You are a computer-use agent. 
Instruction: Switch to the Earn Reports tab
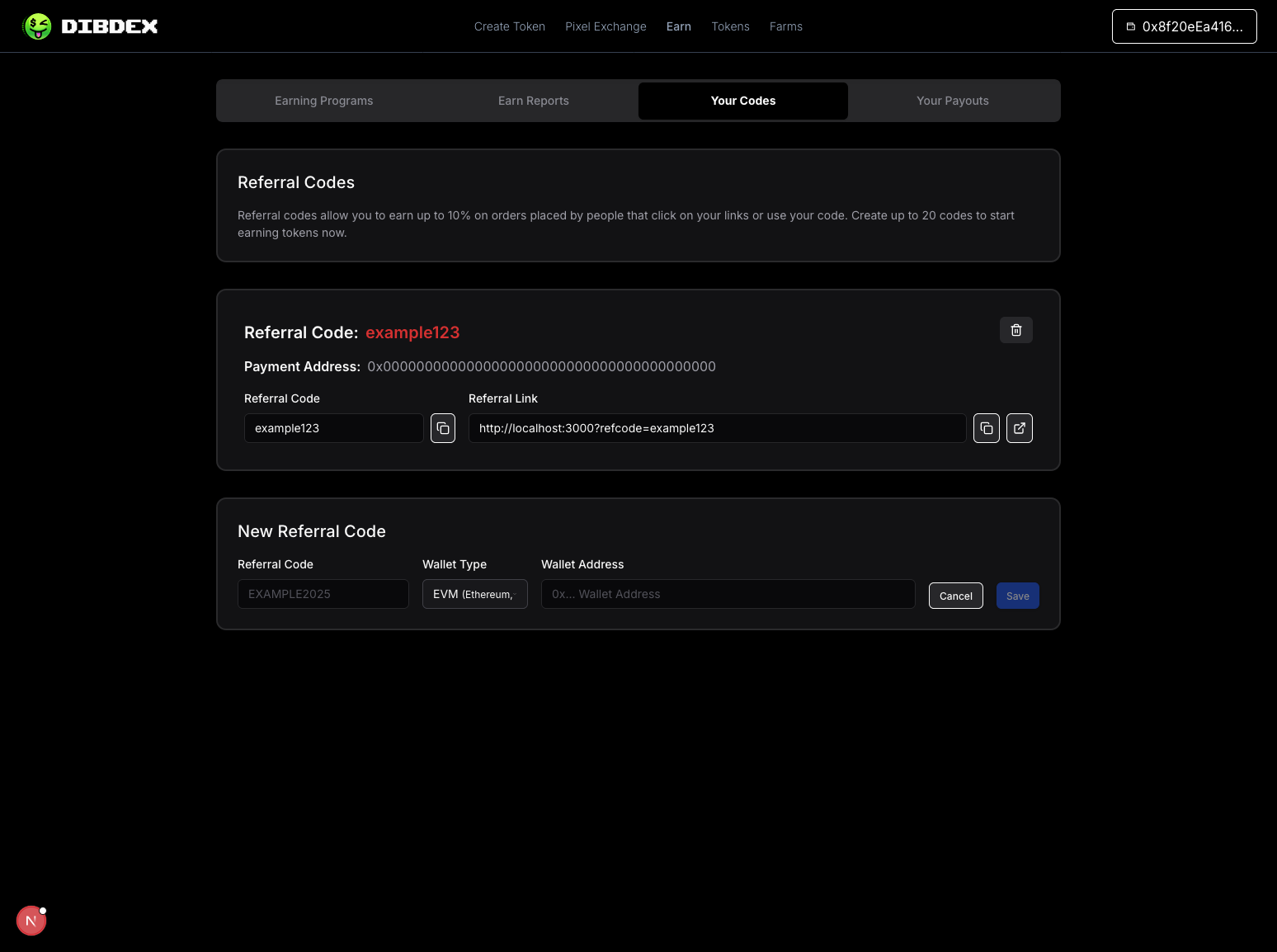[x=533, y=100]
